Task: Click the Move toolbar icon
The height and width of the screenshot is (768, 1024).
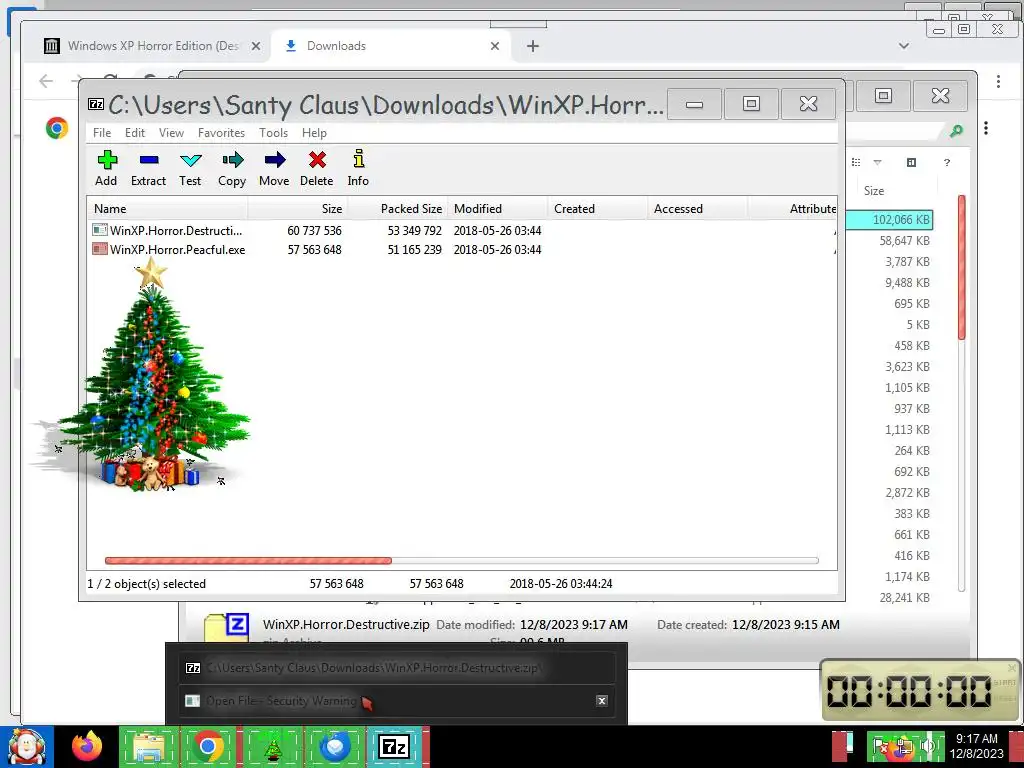Action: point(274,168)
